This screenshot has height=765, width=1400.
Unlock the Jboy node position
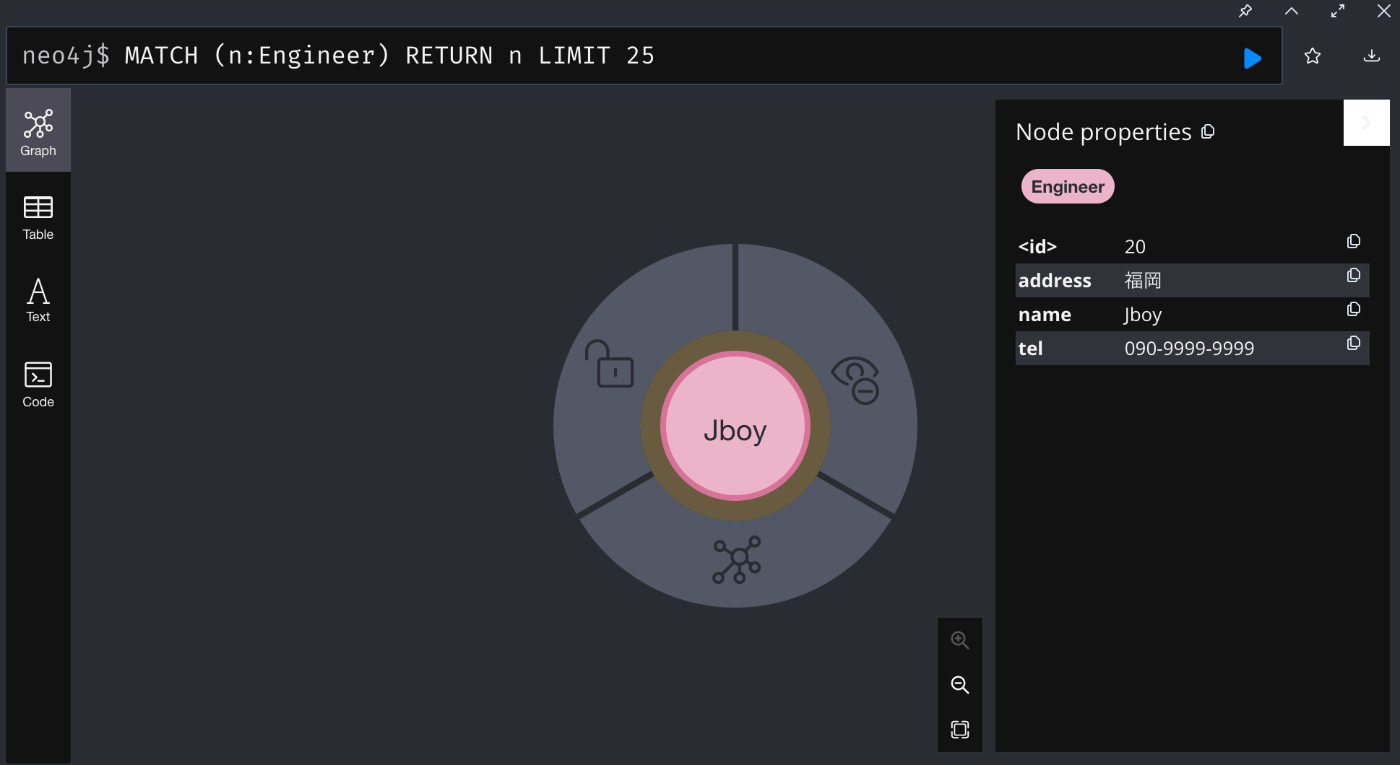[x=609, y=364]
